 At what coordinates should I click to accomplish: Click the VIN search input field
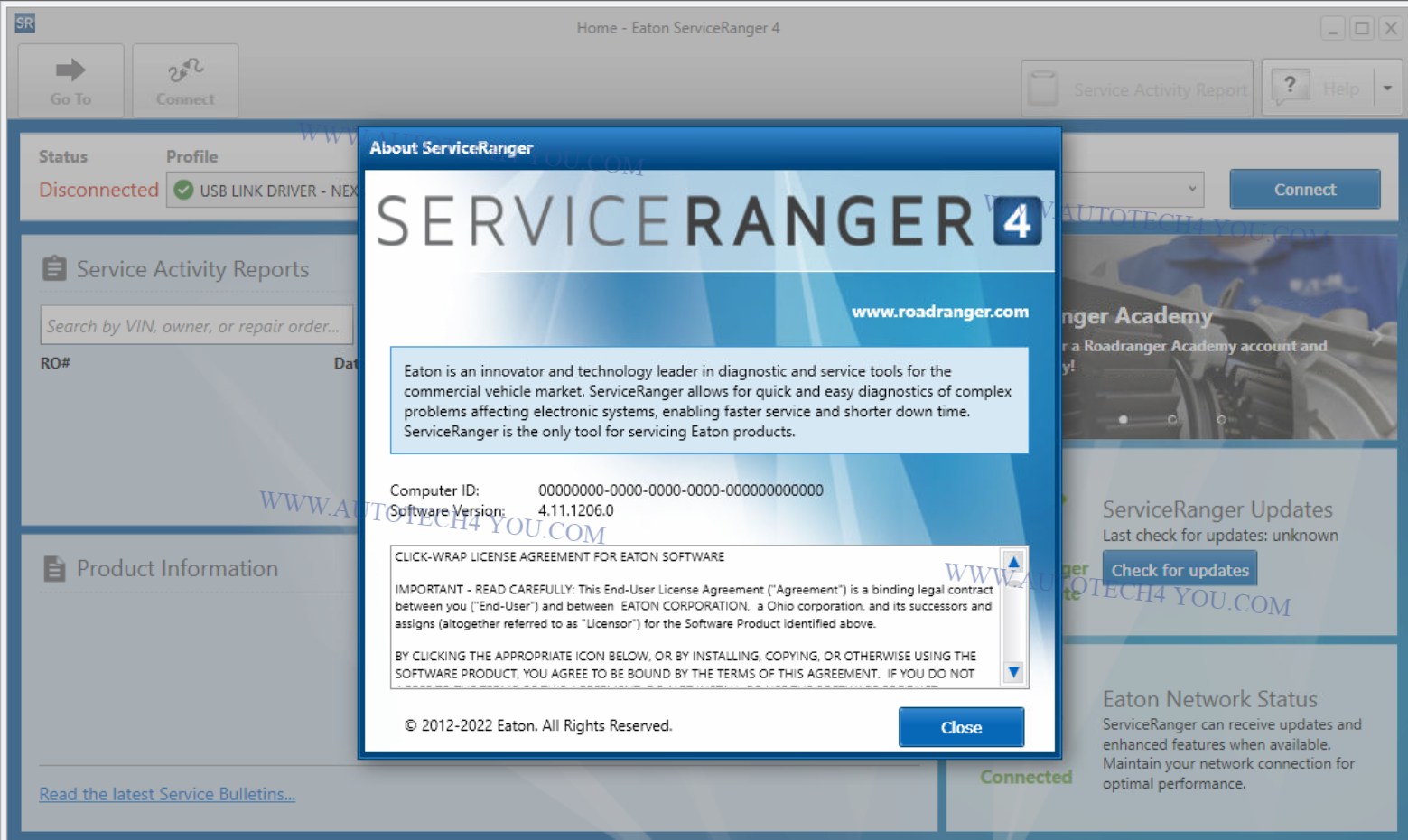coord(196,326)
